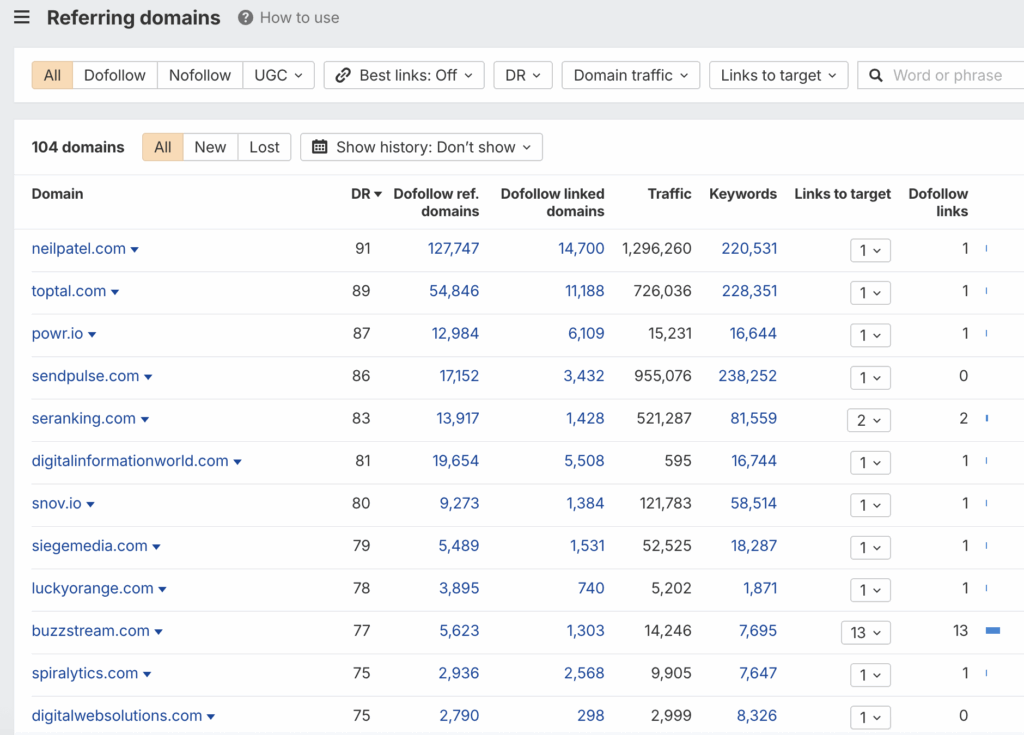Sort by Dofollow links column header
Image resolution: width=1024 pixels, height=735 pixels.
(x=938, y=203)
